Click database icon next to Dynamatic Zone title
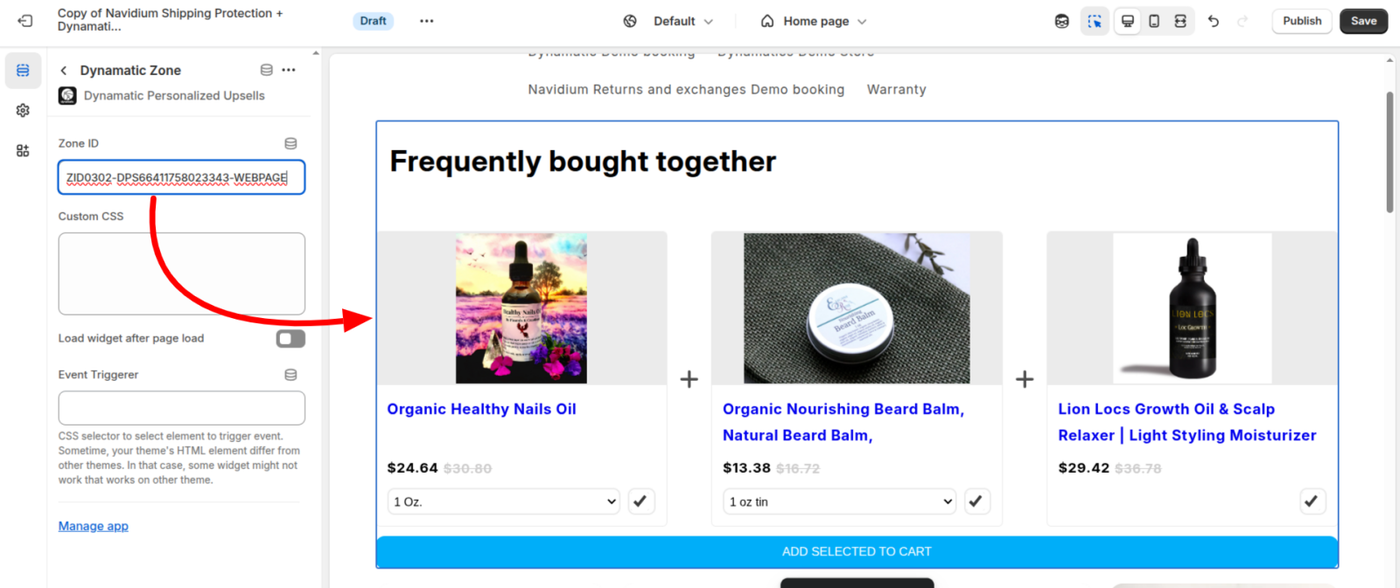Screen dimensions: 1400x588 [x=266, y=70]
